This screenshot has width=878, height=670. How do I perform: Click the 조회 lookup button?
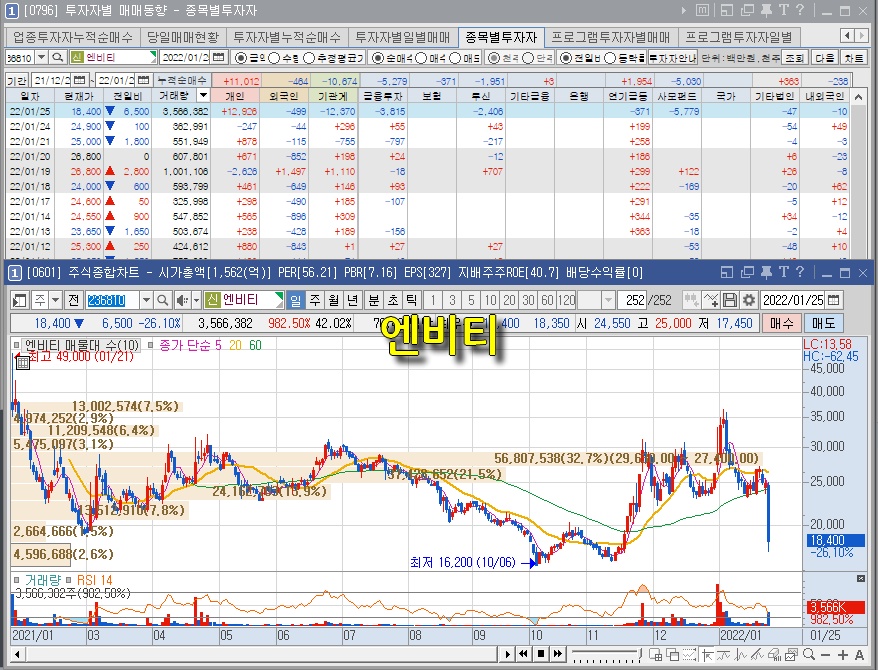click(794, 58)
